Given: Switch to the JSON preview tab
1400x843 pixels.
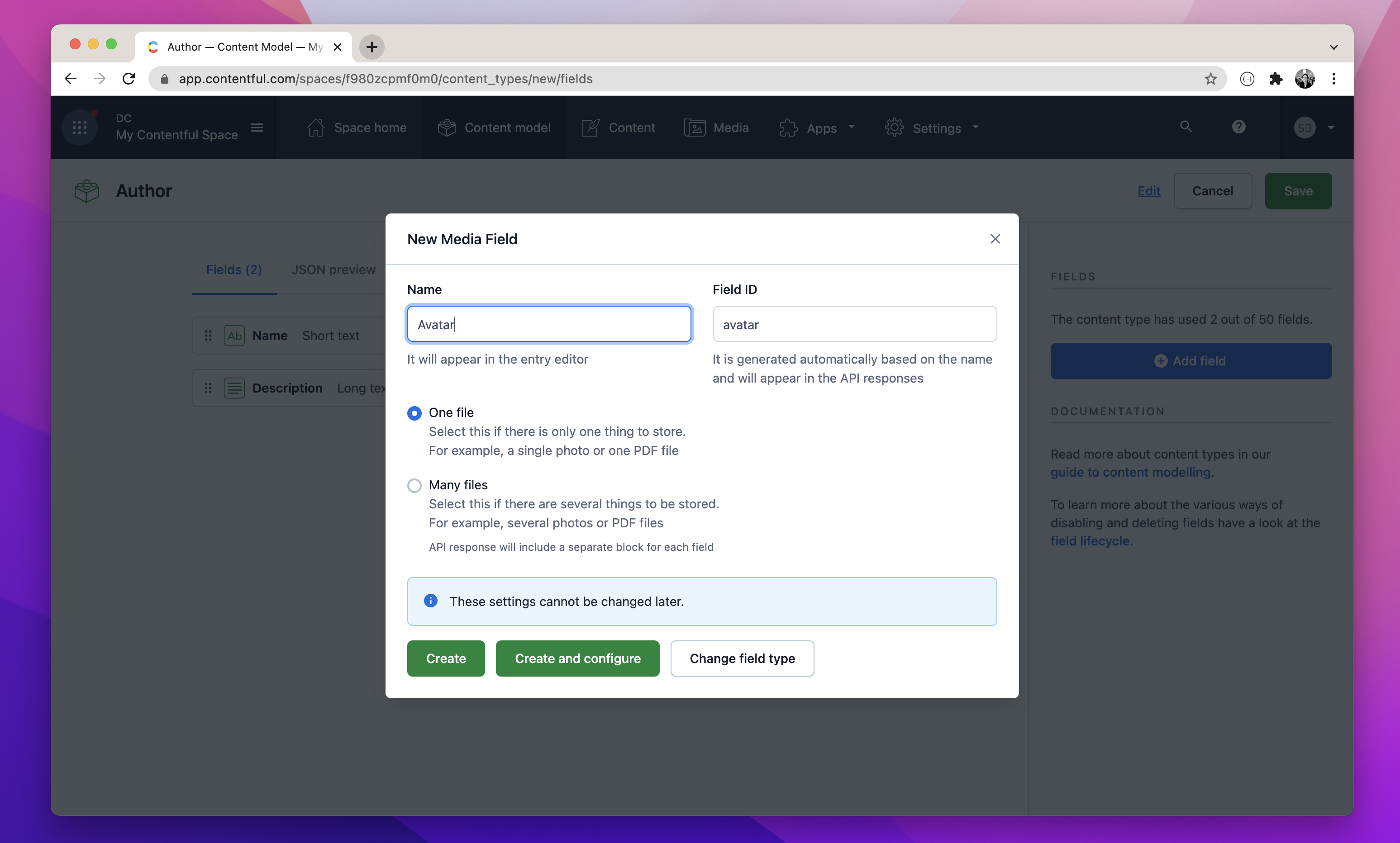Looking at the screenshot, I should coord(333,269).
